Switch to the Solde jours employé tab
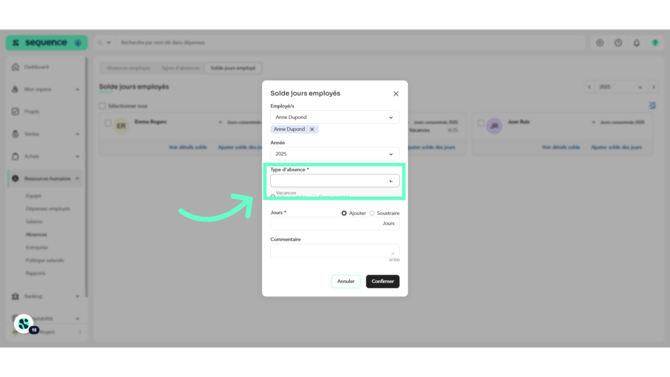670x377 pixels. coord(233,68)
